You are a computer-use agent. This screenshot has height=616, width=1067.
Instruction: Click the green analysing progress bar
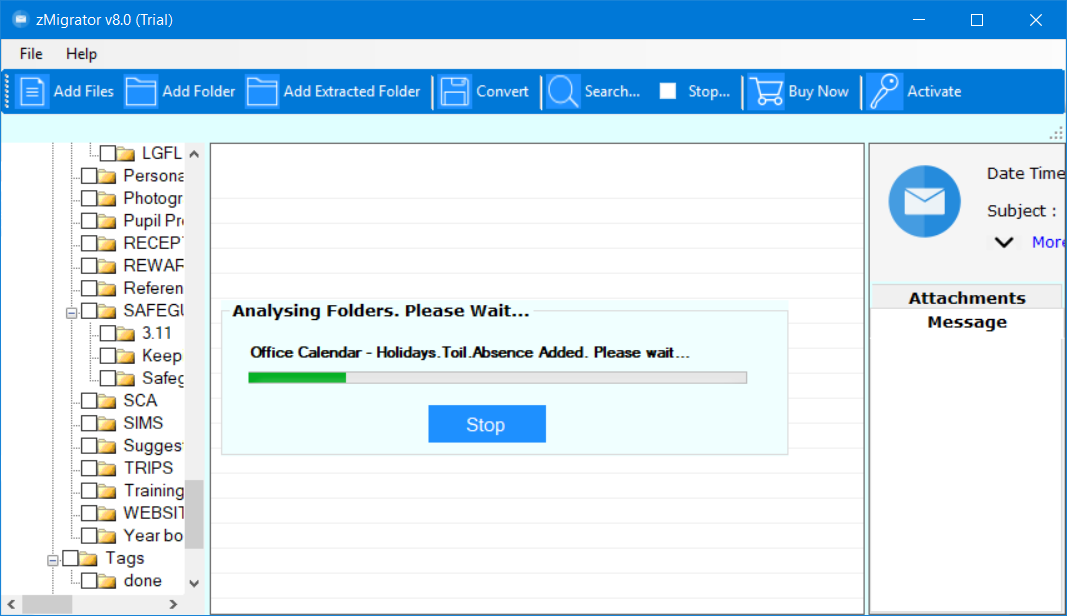(497, 377)
